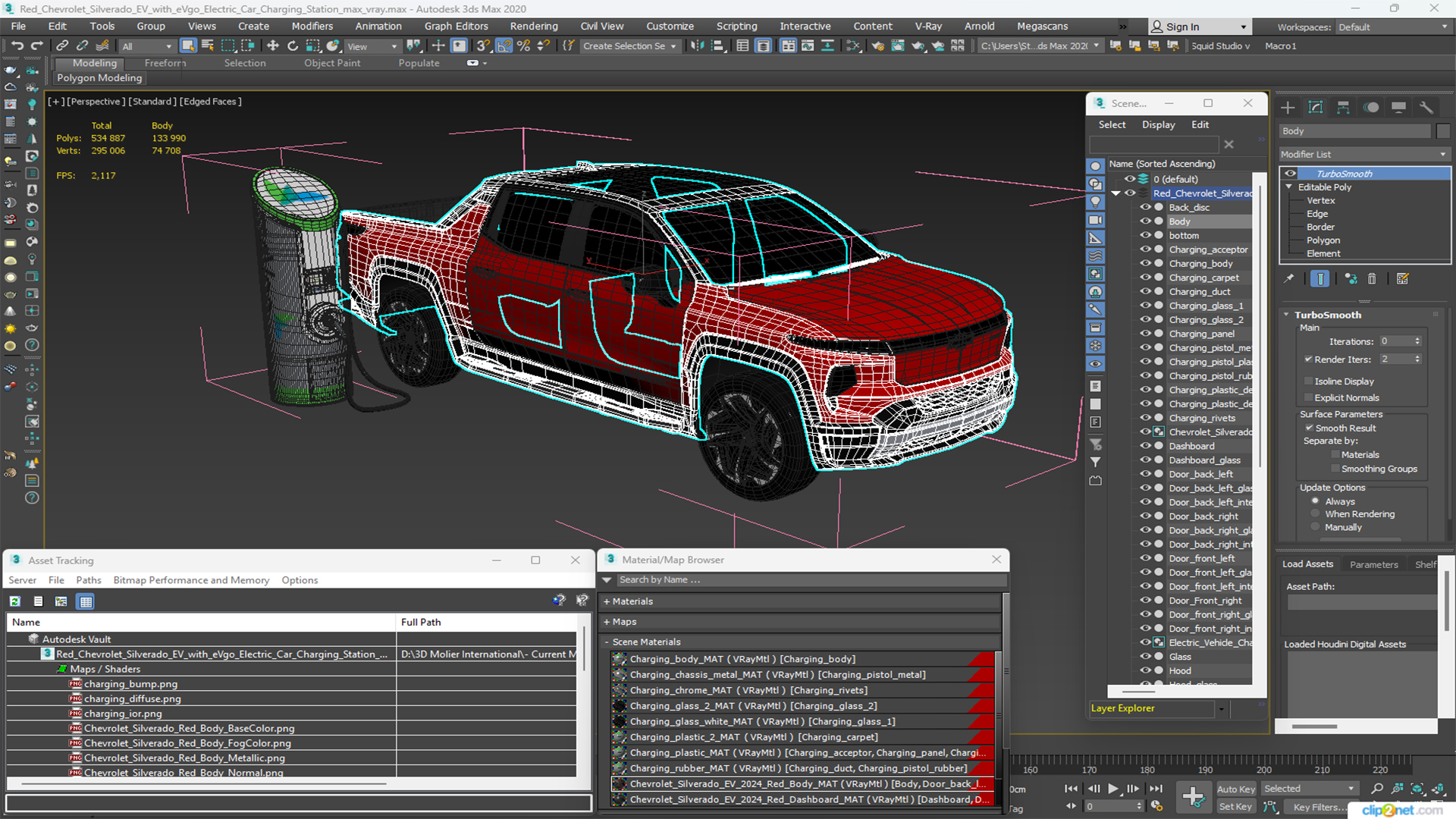The image size is (1456, 819).
Task: Toggle visibility eye for Charging_carpet
Action: (1145, 278)
